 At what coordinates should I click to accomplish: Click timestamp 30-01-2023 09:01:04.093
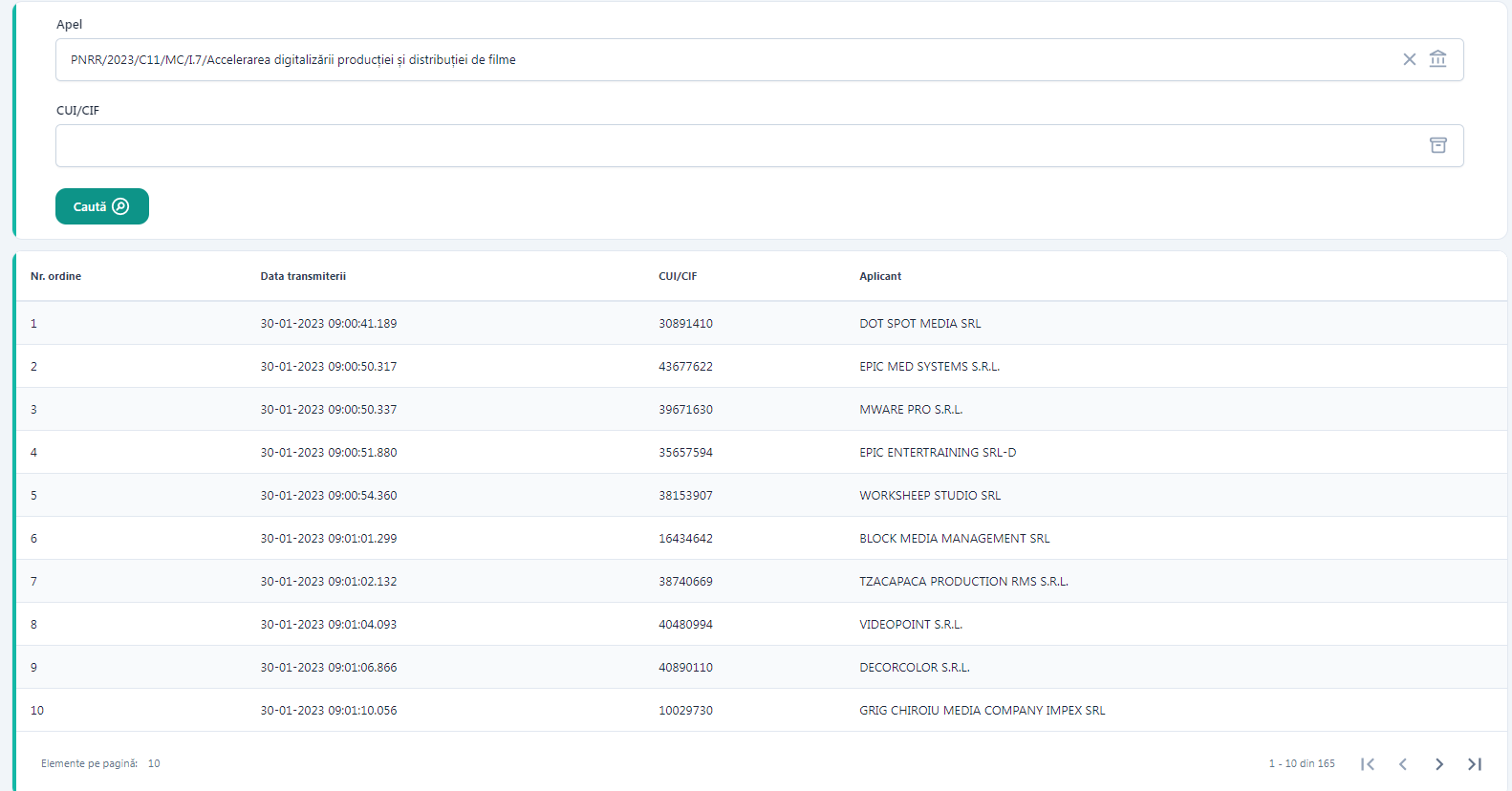[329, 624]
